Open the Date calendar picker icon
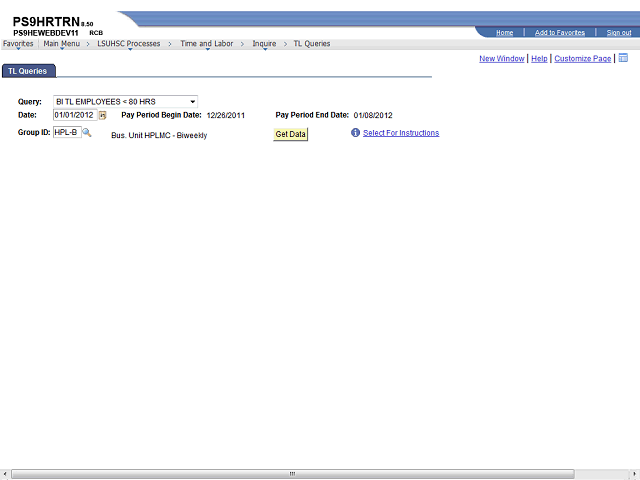The image size is (640, 480). click(102, 116)
